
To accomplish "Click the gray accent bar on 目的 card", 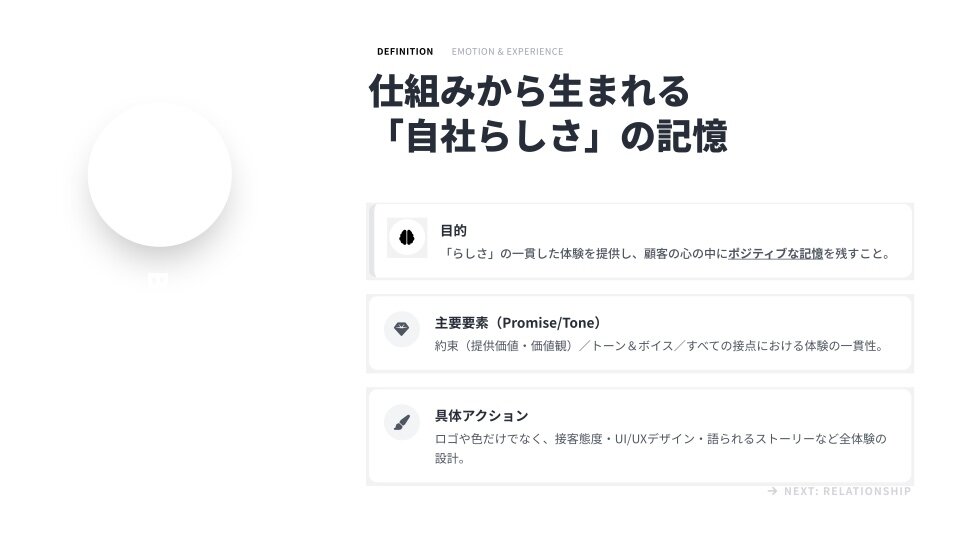I will [x=372, y=241].
